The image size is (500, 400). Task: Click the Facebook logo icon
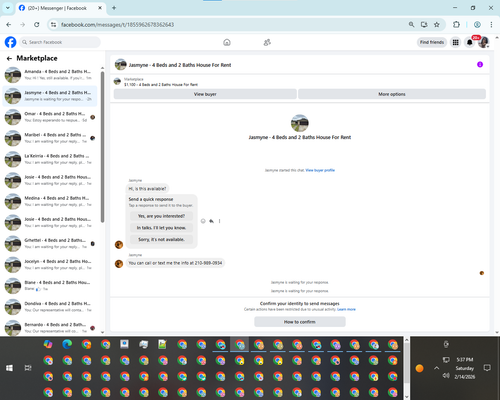(x=10, y=42)
